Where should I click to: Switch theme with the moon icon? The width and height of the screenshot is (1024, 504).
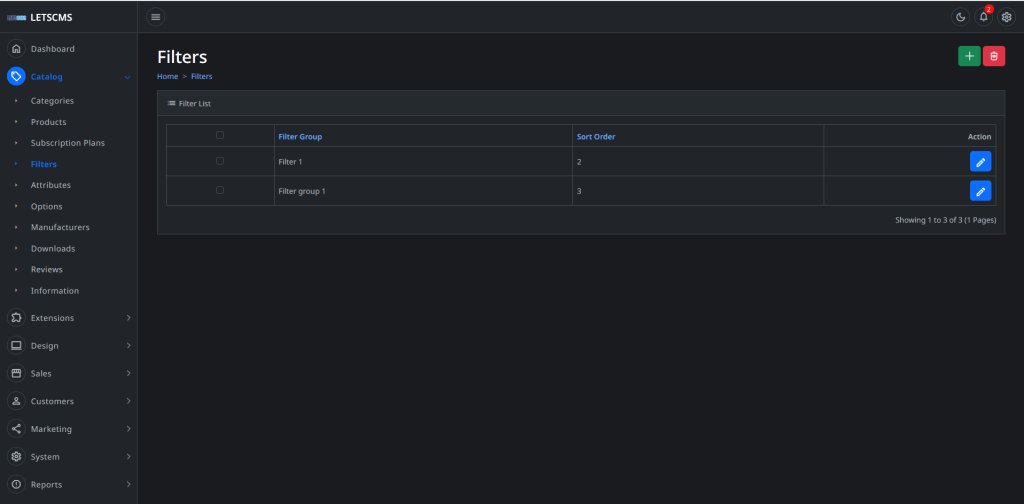click(x=960, y=17)
